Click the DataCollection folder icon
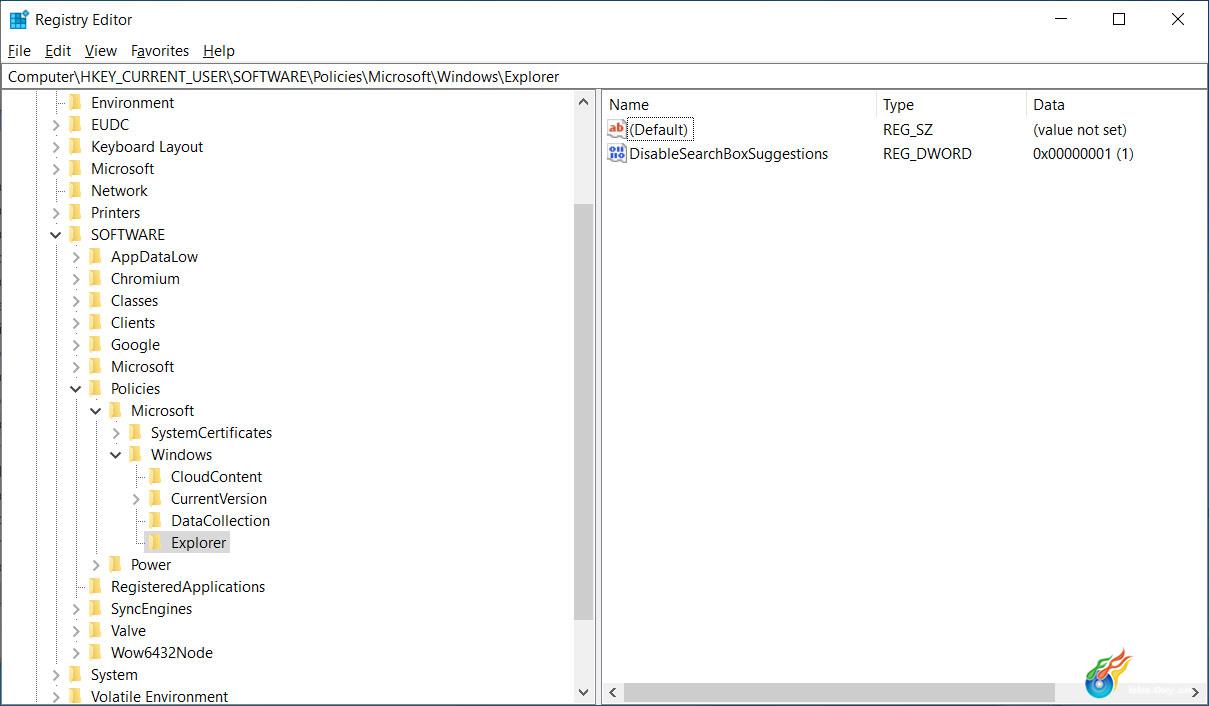This screenshot has height=706, width=1209. (x=155, y=520)
